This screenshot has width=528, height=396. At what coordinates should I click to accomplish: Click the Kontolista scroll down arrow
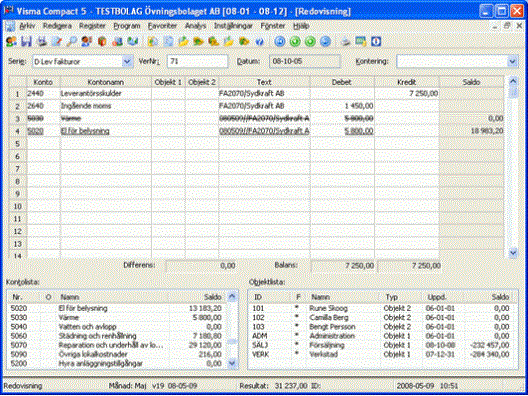(x=233, y=364)
